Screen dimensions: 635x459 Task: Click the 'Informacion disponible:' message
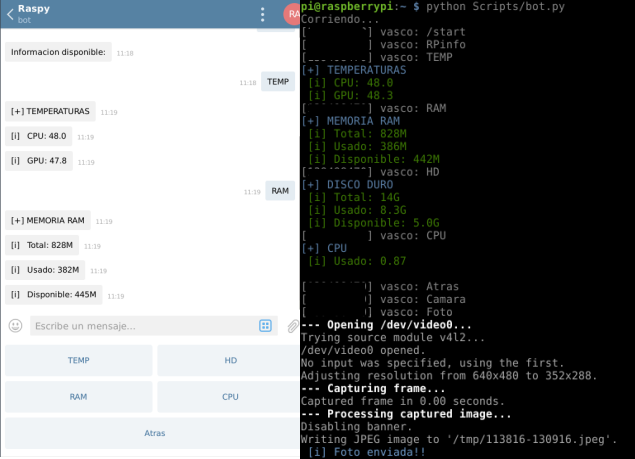point(59,52)
